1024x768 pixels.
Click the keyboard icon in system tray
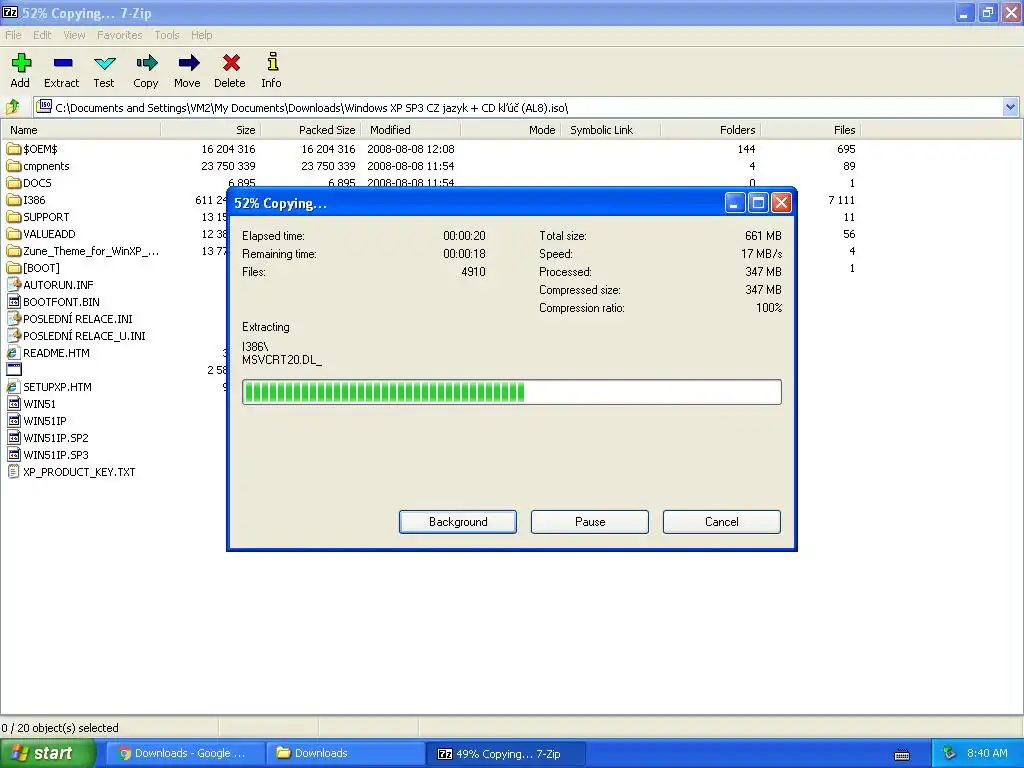(902, 755)
